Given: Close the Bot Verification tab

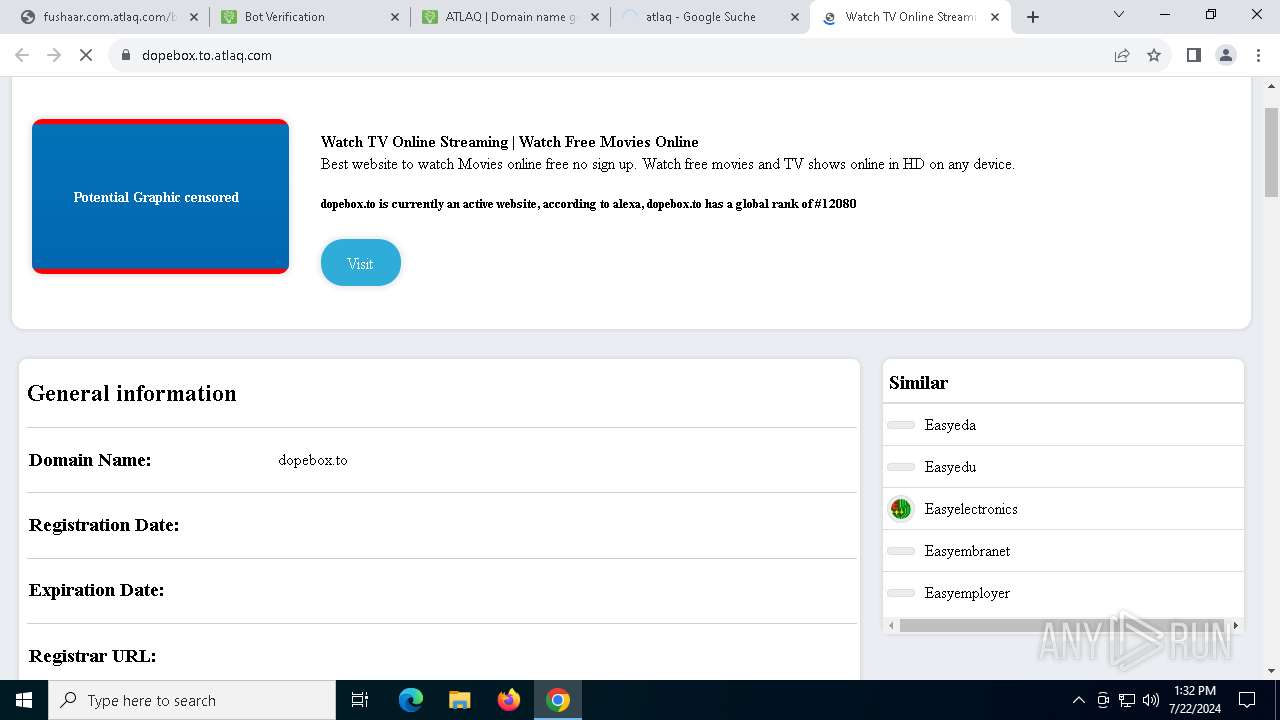Looking at the screenshot, I should [x=394, y=17].
